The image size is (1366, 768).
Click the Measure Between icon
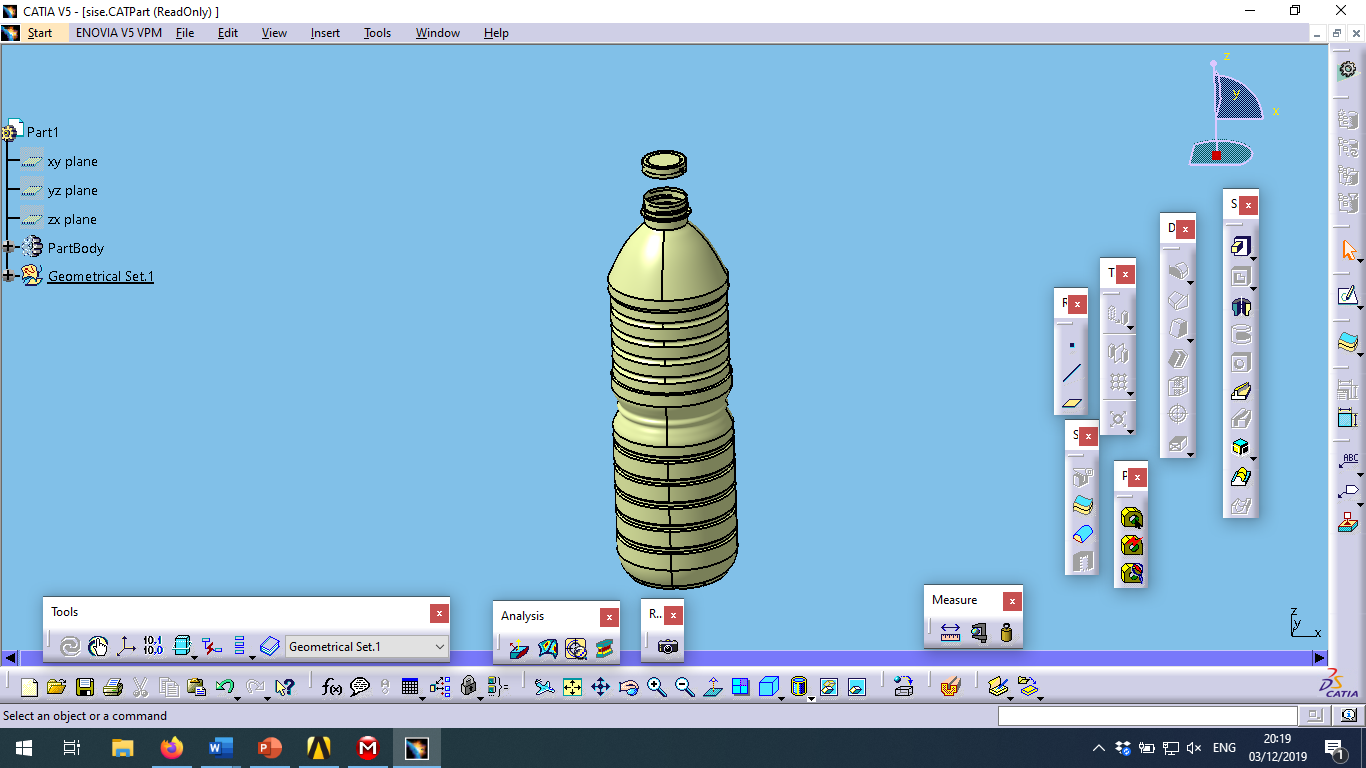point(950,632)
